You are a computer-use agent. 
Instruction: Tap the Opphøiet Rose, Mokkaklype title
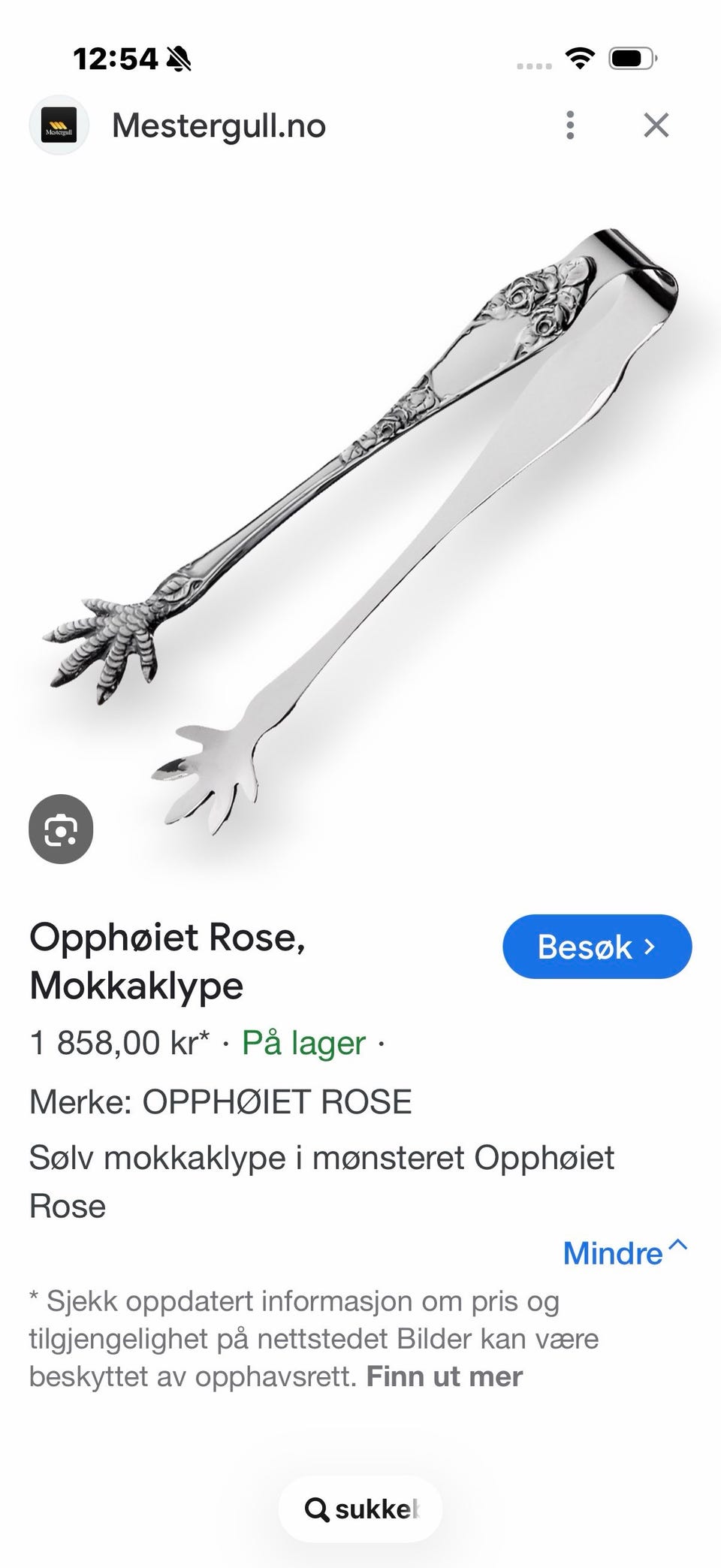click(167, 961)
